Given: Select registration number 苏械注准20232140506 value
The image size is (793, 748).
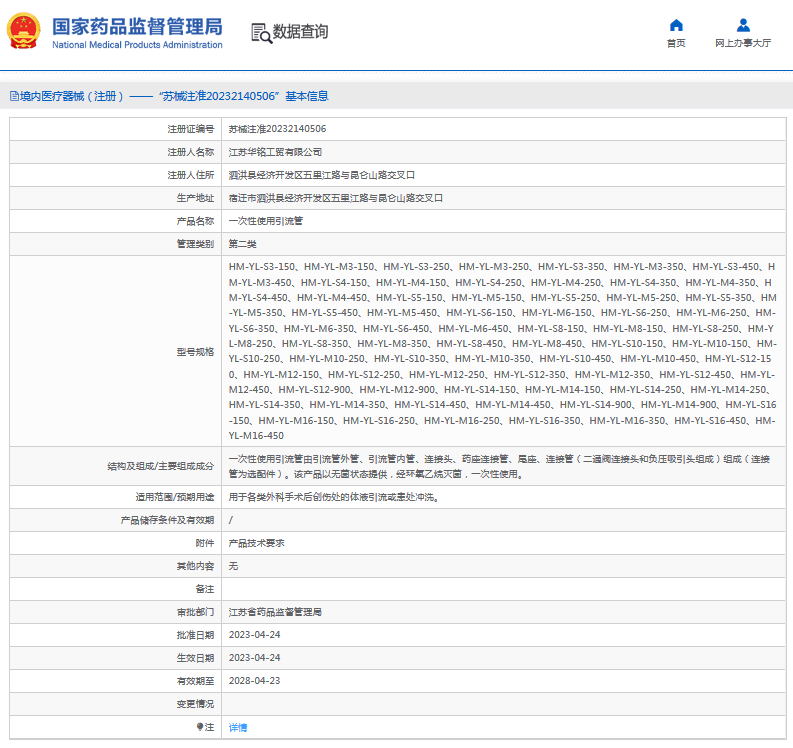Looking at the screenshot, I should coord(277,129).
